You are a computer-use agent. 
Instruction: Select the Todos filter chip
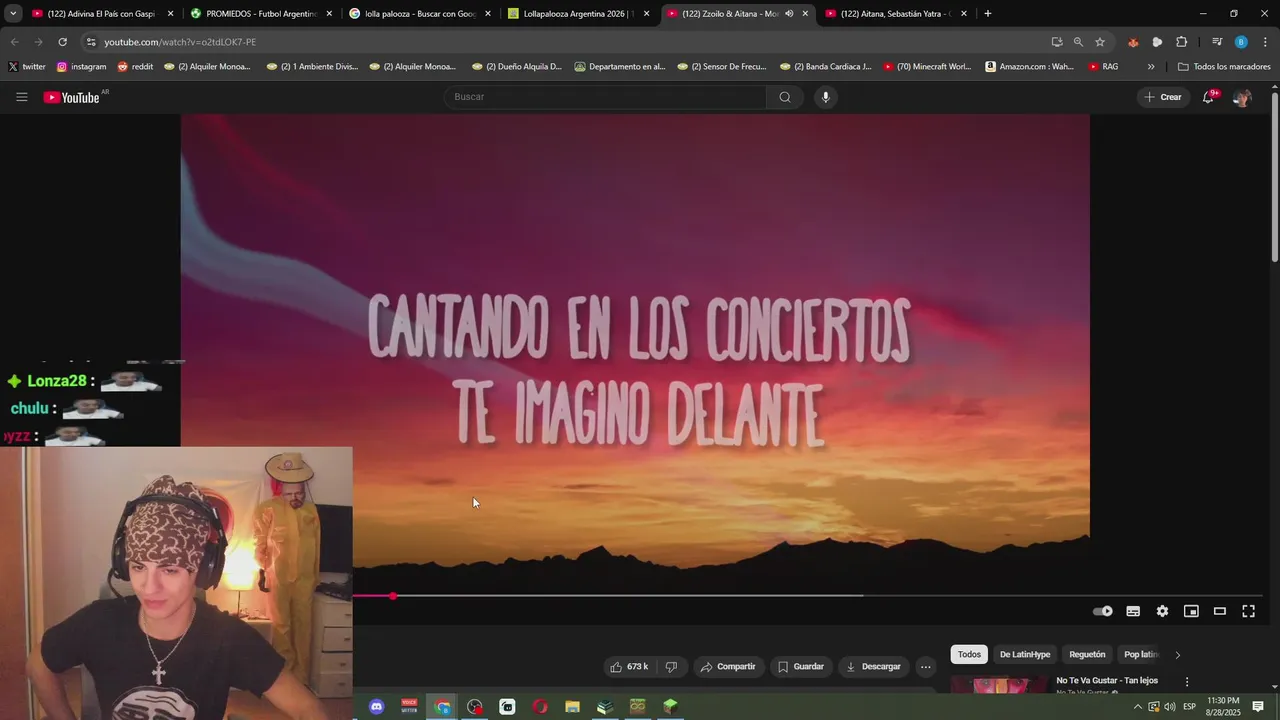(969, 654)
